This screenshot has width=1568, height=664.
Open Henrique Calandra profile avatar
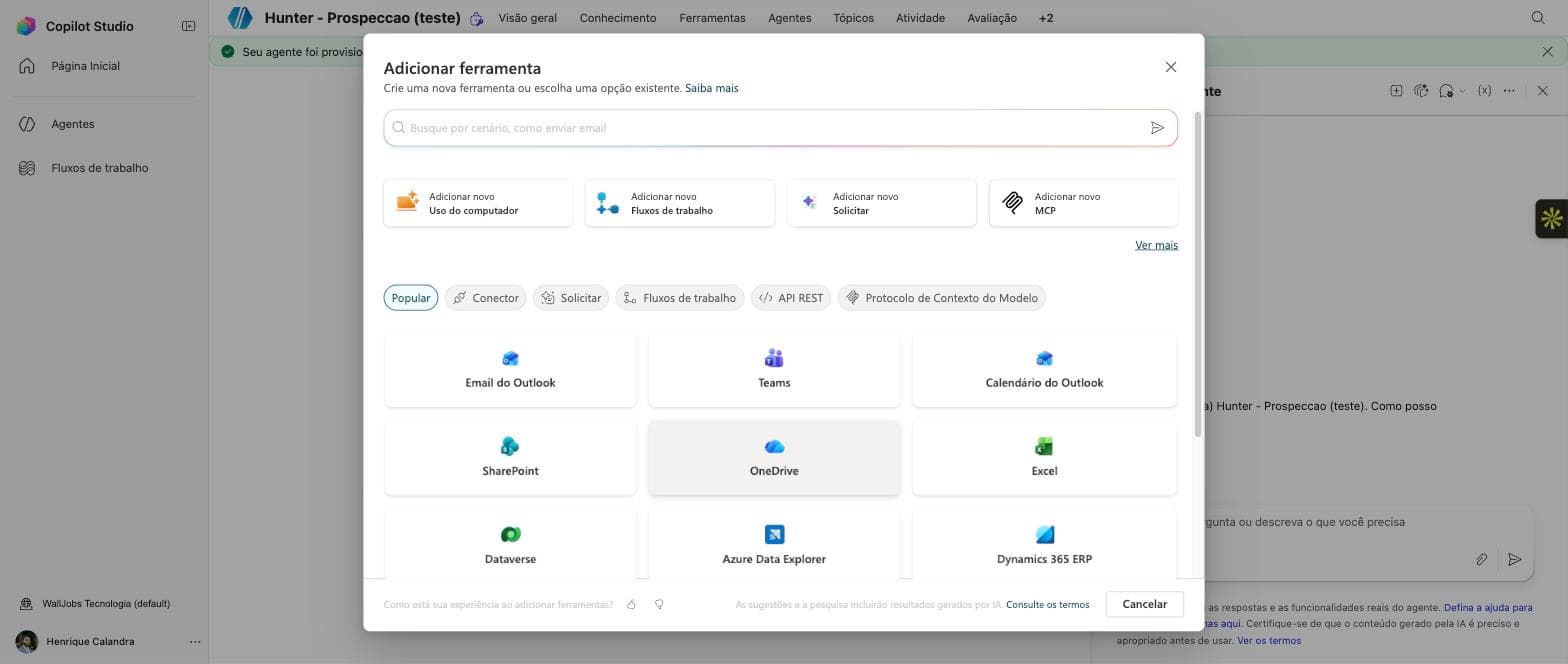[x=27, y=642]
